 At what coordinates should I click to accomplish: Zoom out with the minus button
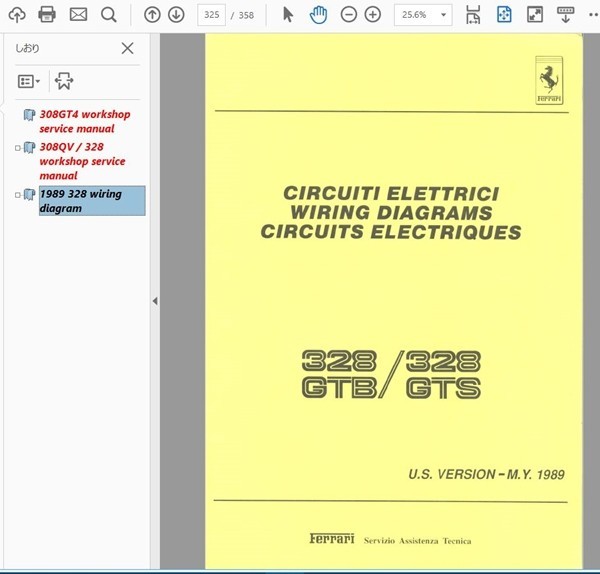click(349, 15)
